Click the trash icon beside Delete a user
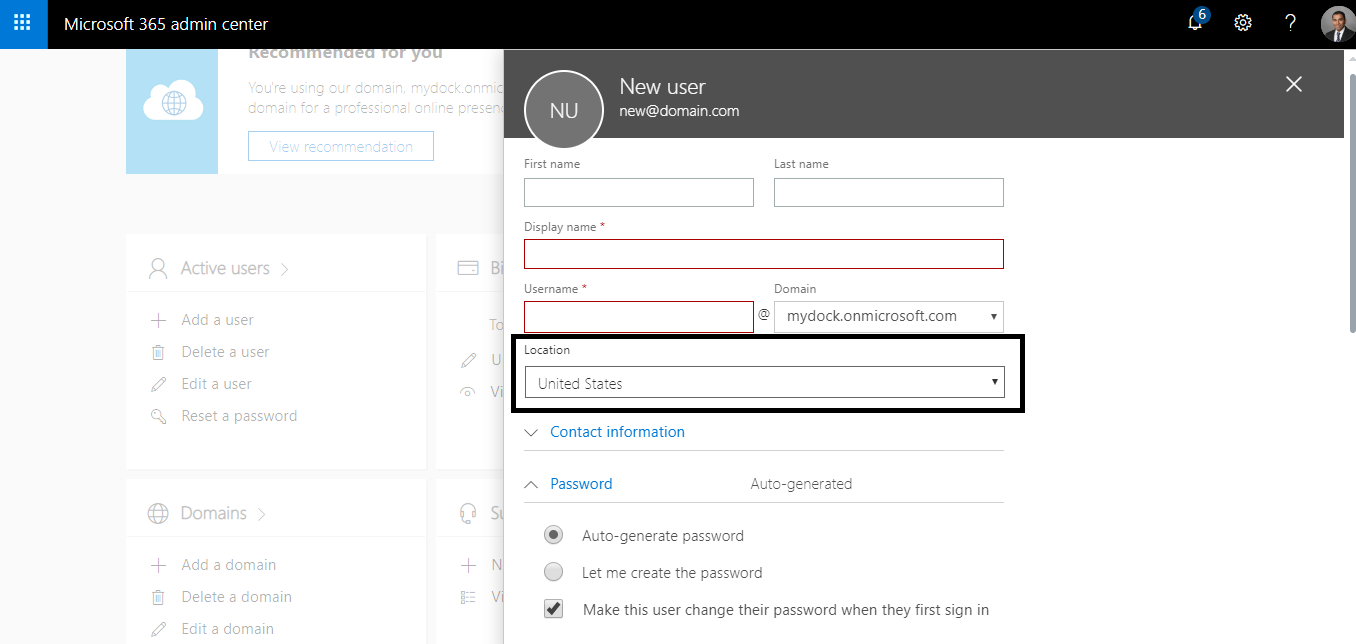1356x644 pixels. click(158, 352)
